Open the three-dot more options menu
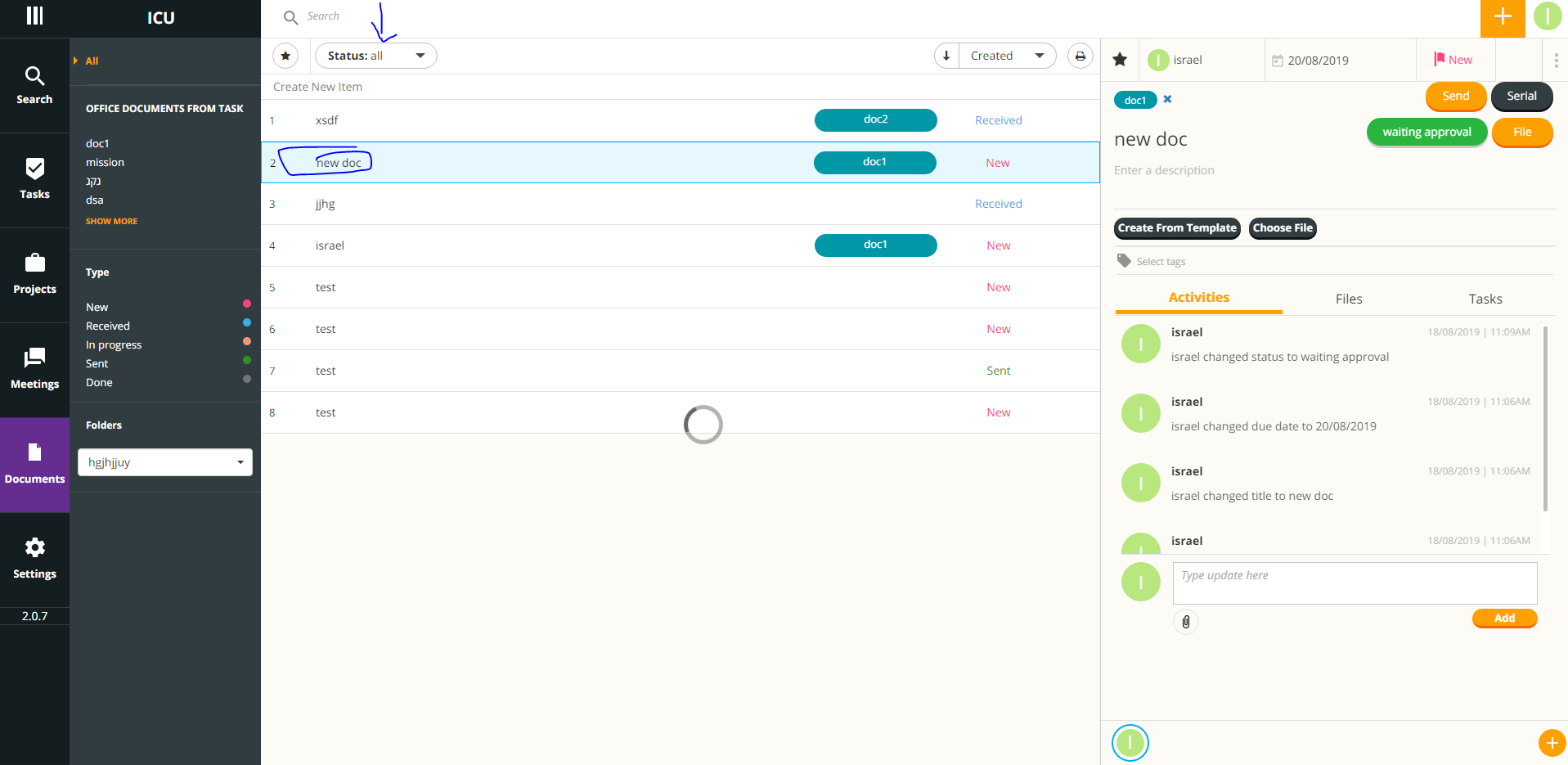The height and width of the screenshot is (765, 1568). pos(1556,61)
